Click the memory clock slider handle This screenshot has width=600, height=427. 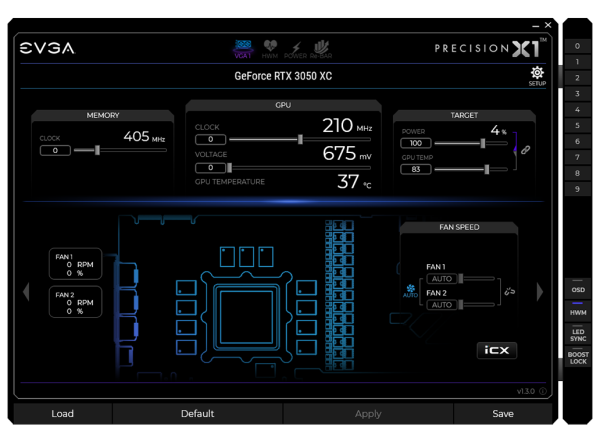coord(98,150)
